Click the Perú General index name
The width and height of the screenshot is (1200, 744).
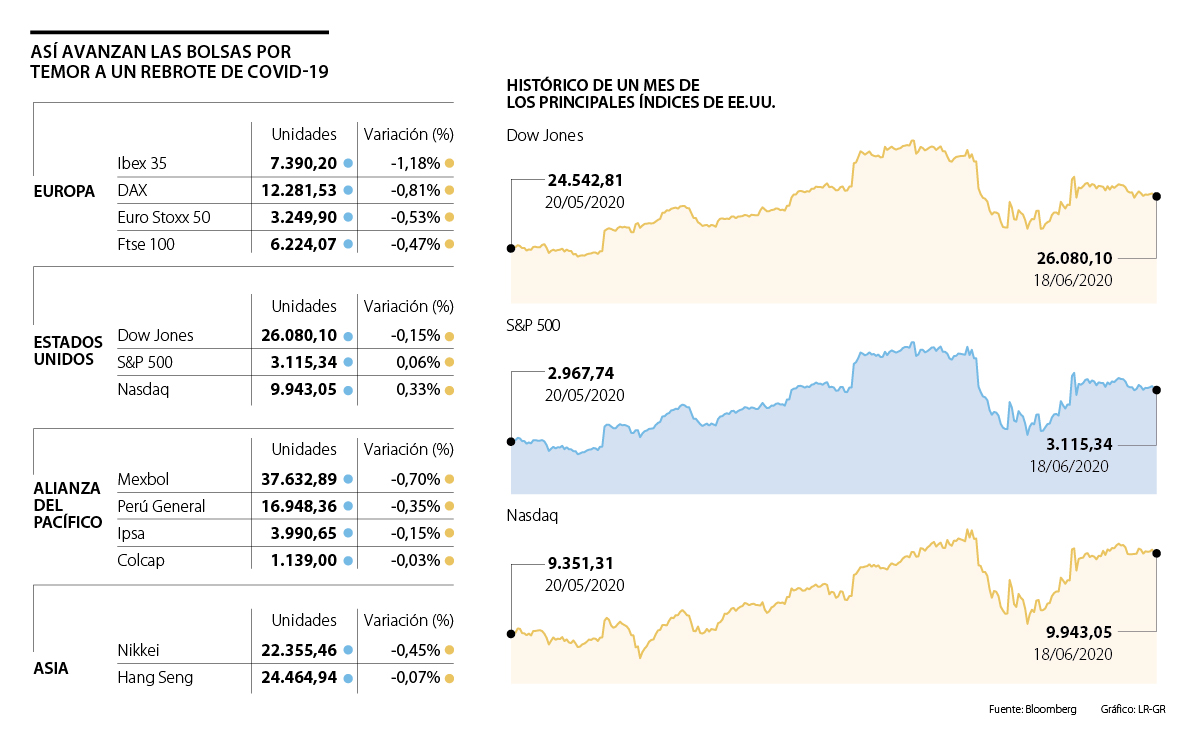tap(161, 507)
